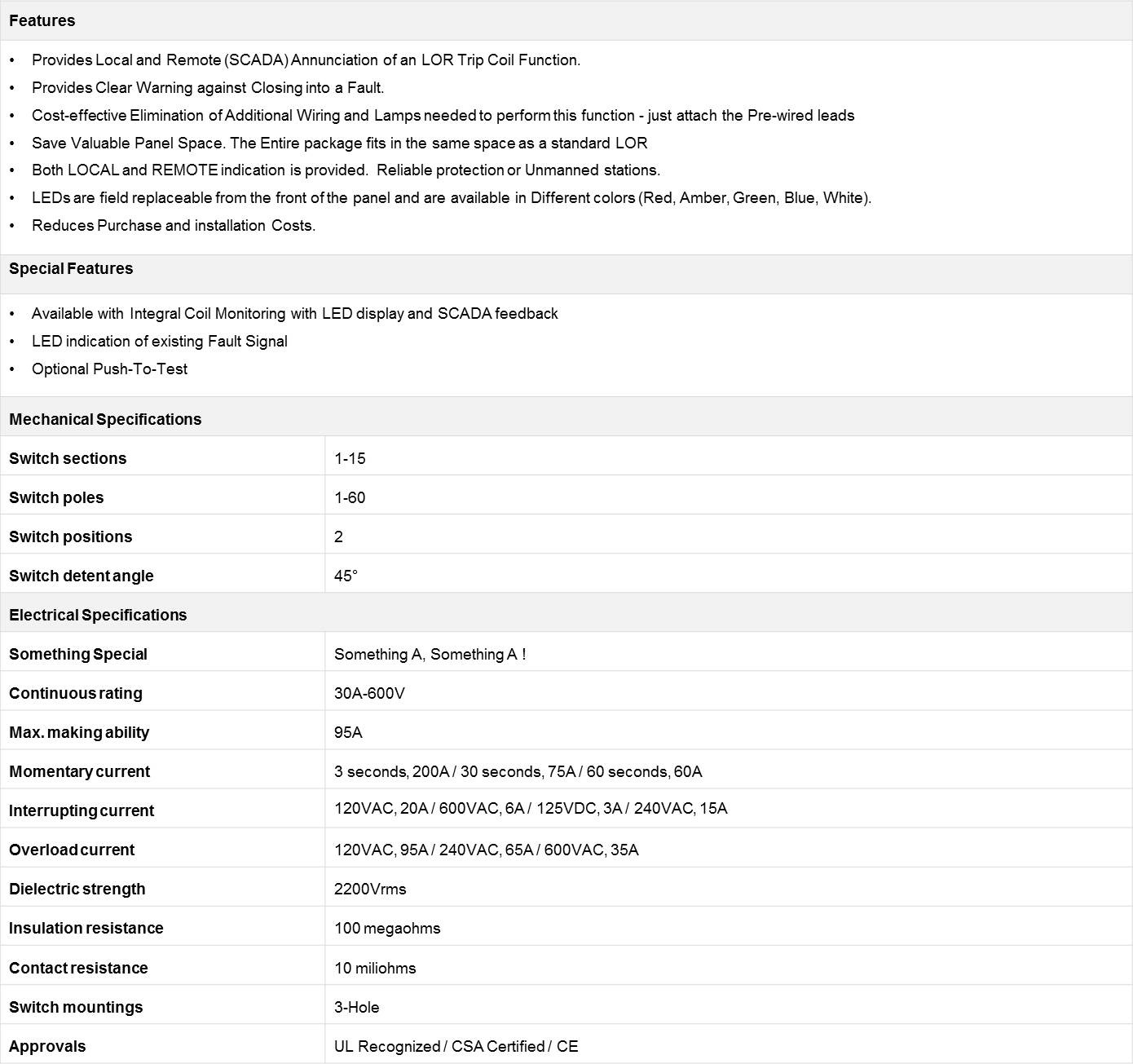1133x1064 pixels.
Task: Click the Features section header
Action: (42, 21)
